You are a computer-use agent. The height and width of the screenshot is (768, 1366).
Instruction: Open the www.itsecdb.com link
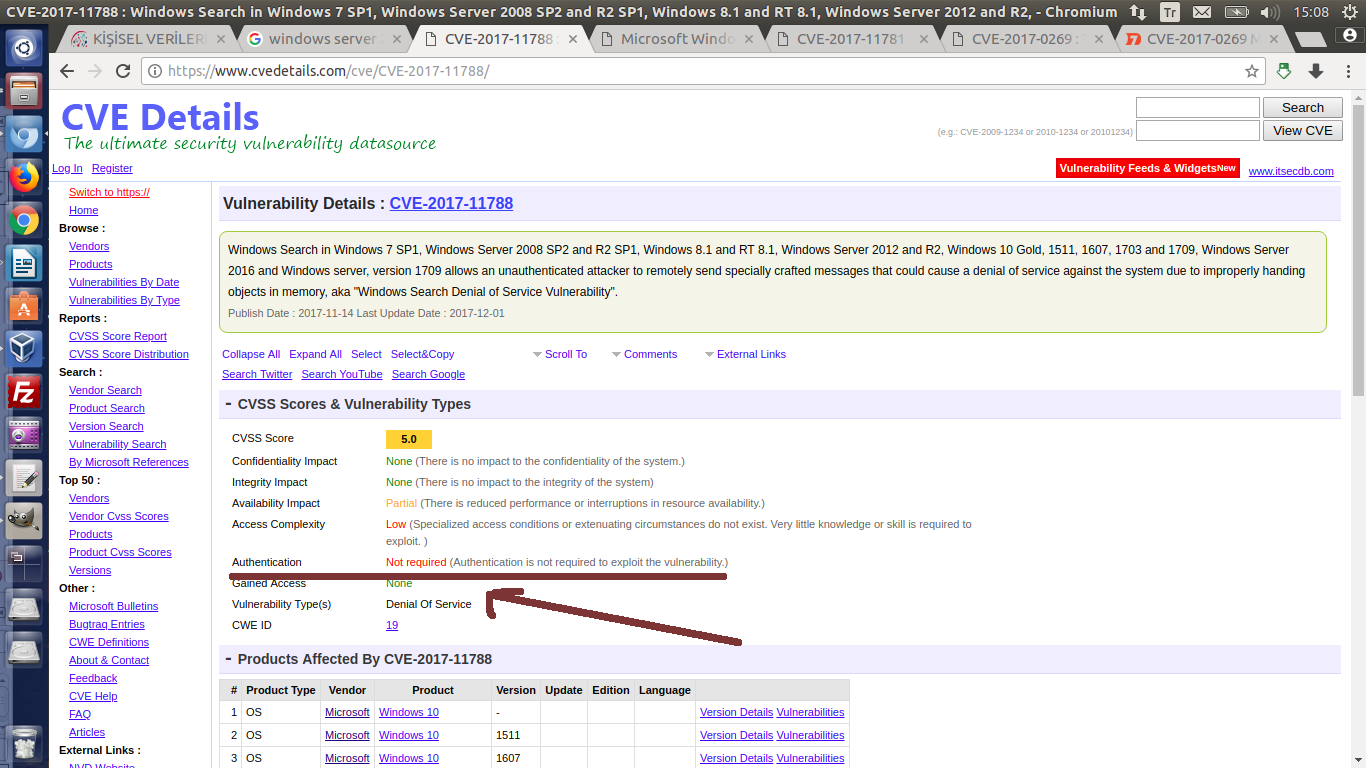[1291, 171]
